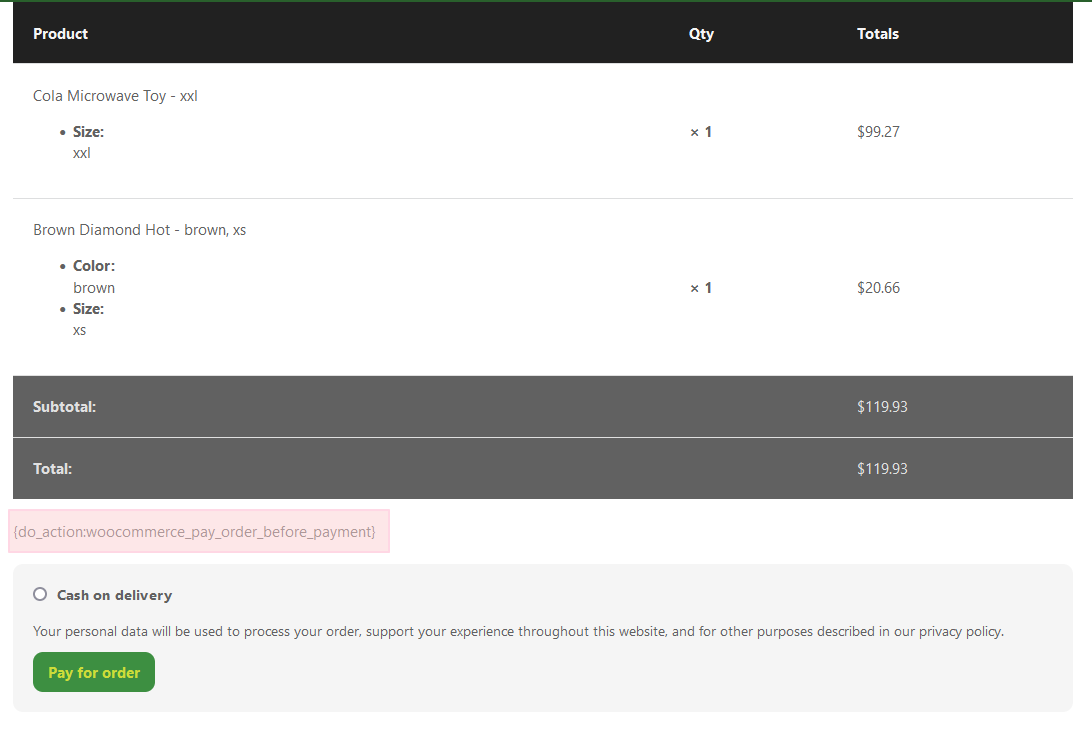Click the $99.27 price

[878, 131]
